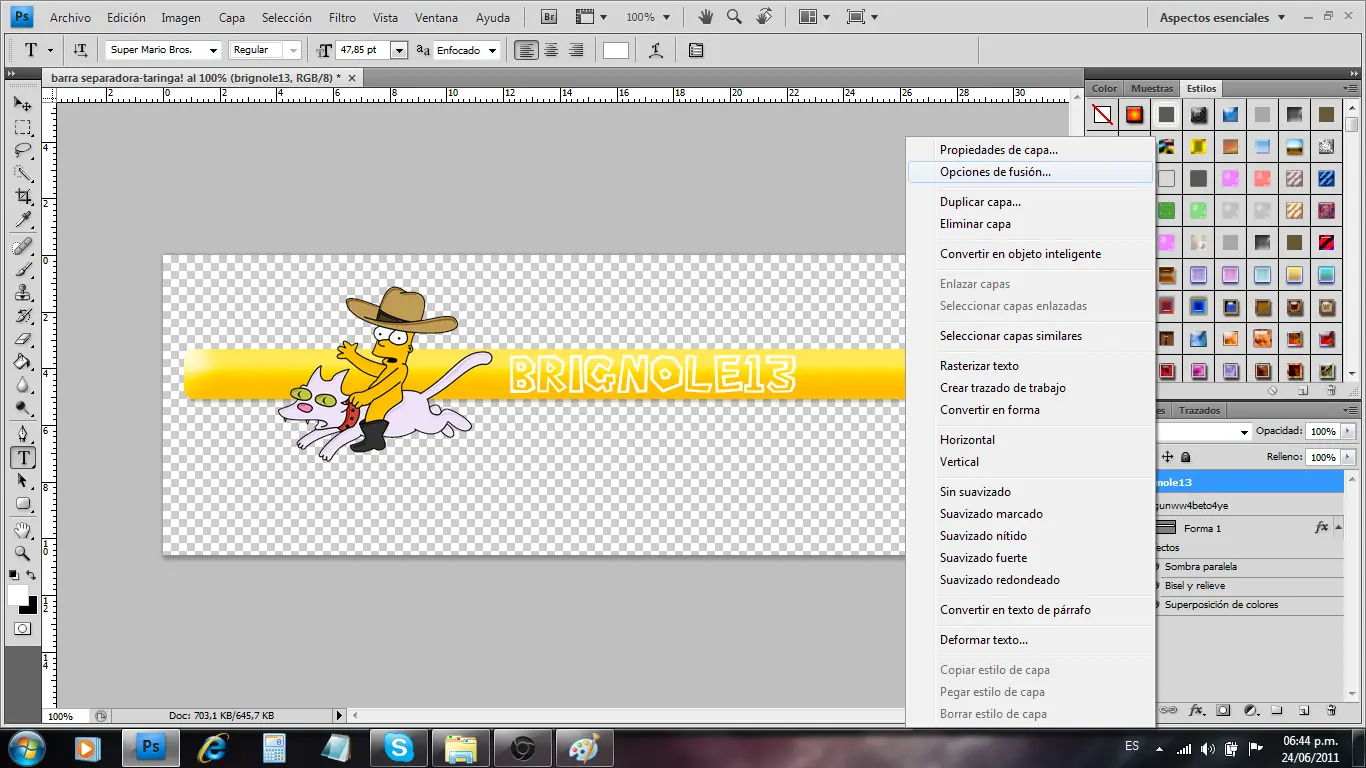Screen dimensions: 1366x768
Task: Open the Archivo menu
Action: click(x=70, y=17)
